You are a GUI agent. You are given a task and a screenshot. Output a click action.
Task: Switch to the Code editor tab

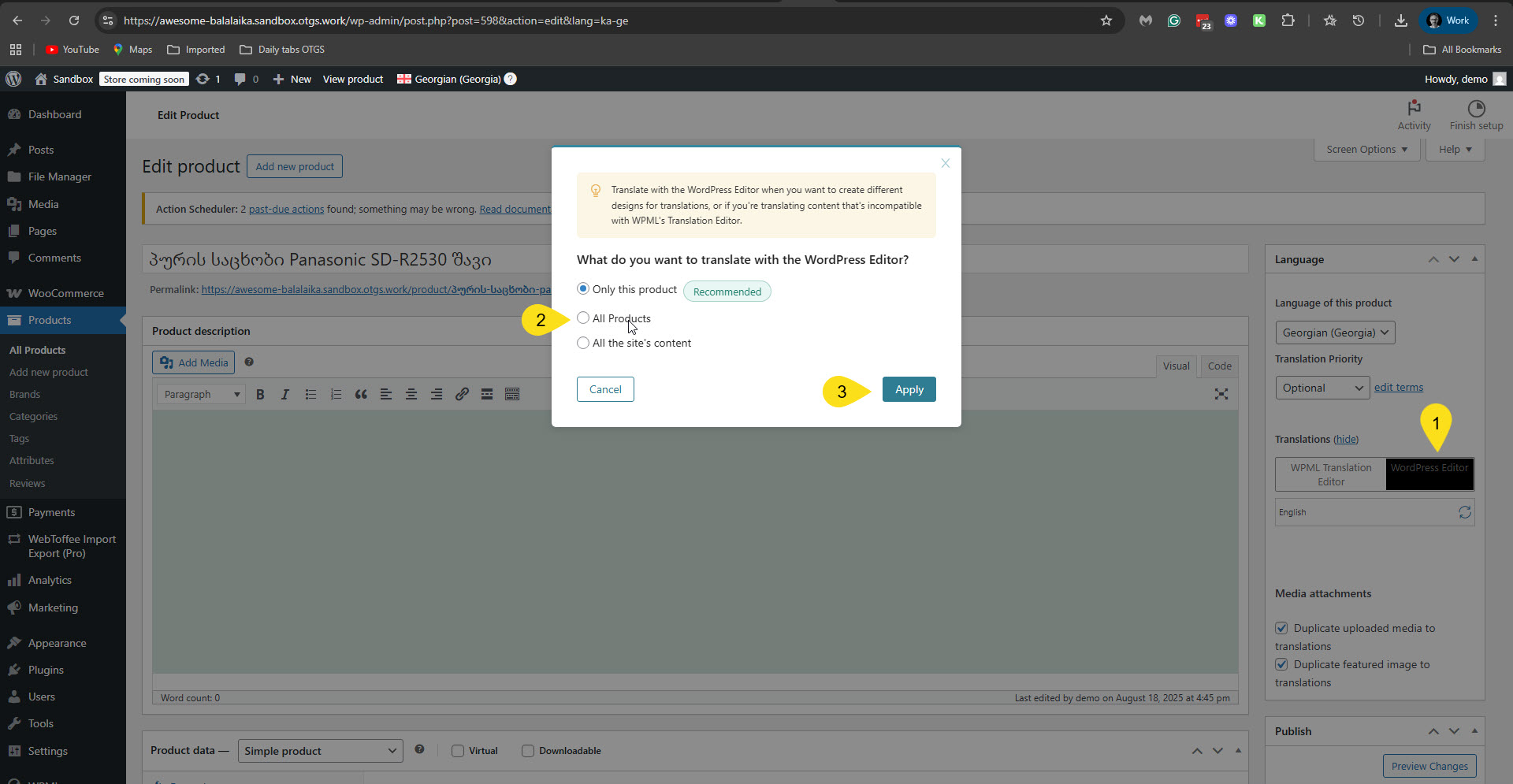[1219, 366]
